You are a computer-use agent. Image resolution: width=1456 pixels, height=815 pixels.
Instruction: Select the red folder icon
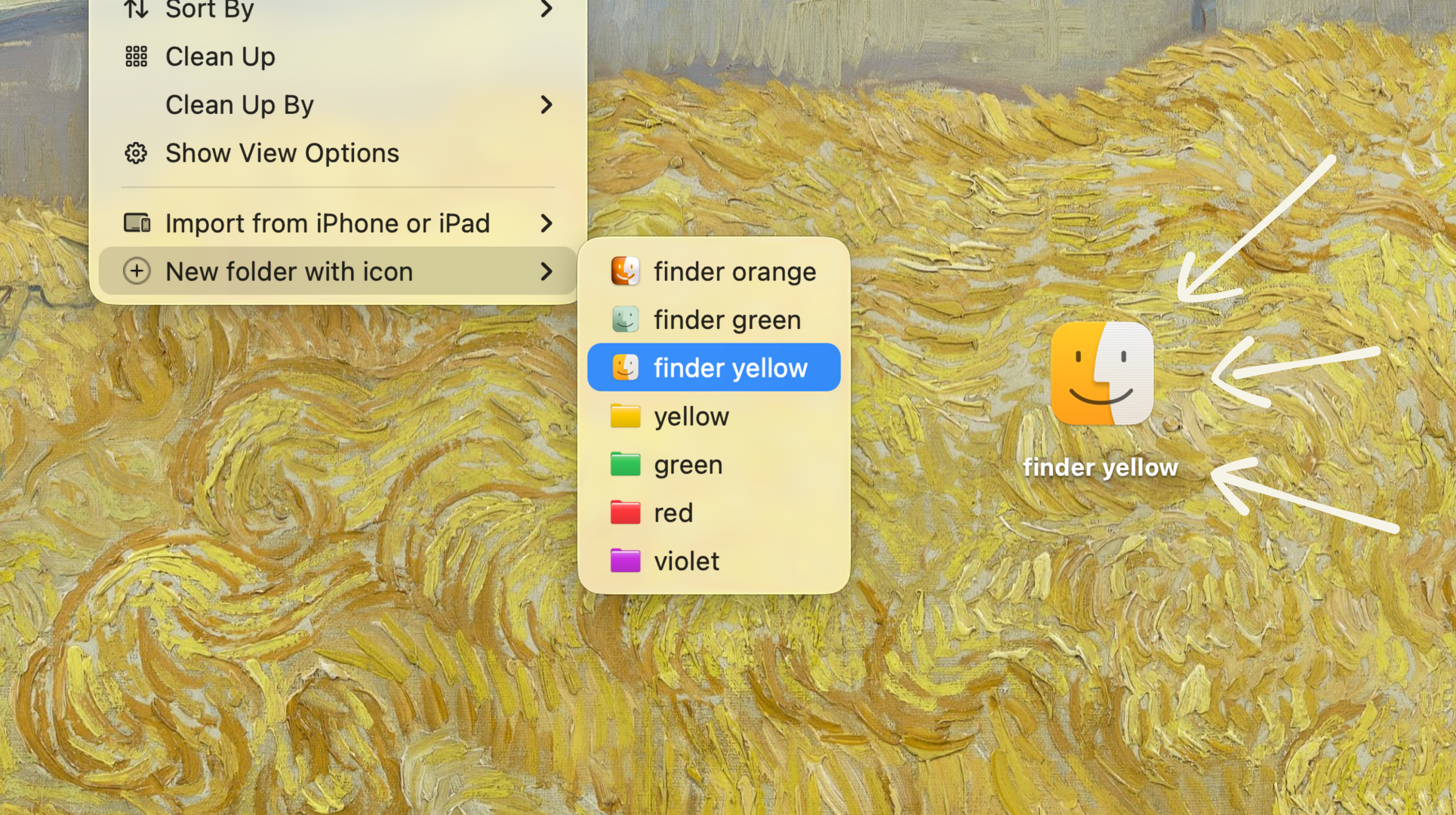click(623, 512)
